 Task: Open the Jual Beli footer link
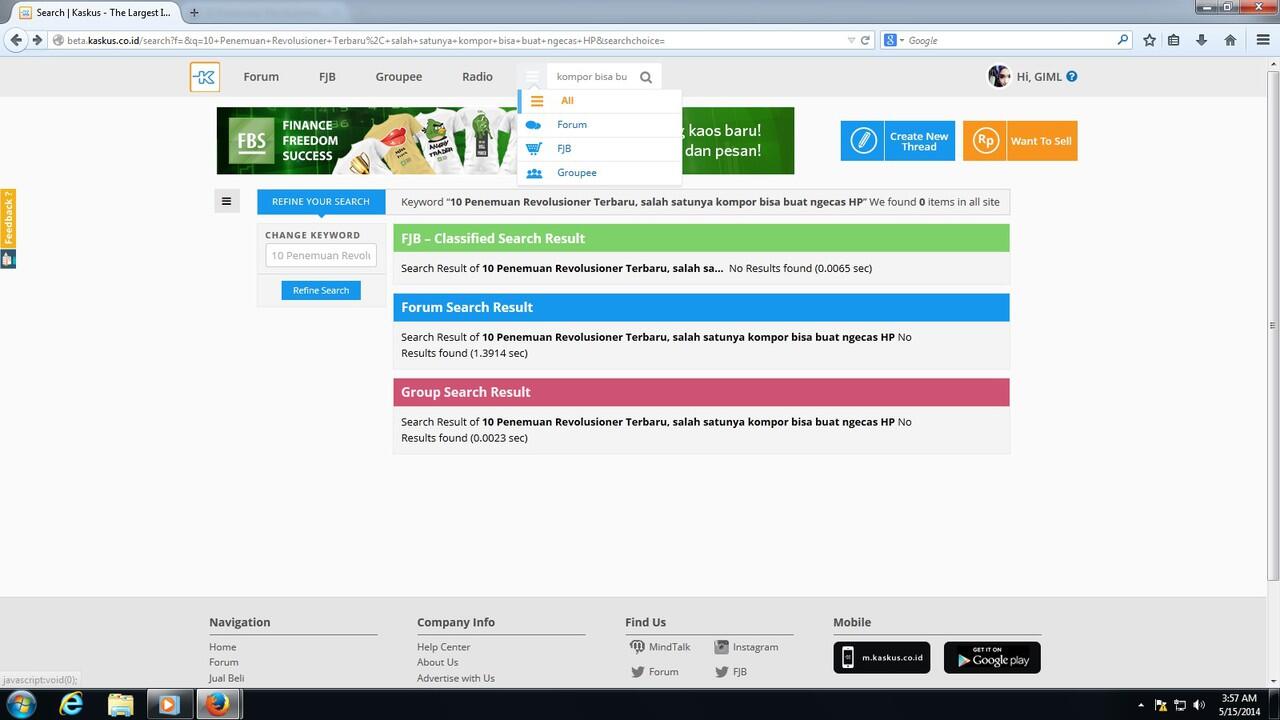pyautogui.click(x=227, y=678)
